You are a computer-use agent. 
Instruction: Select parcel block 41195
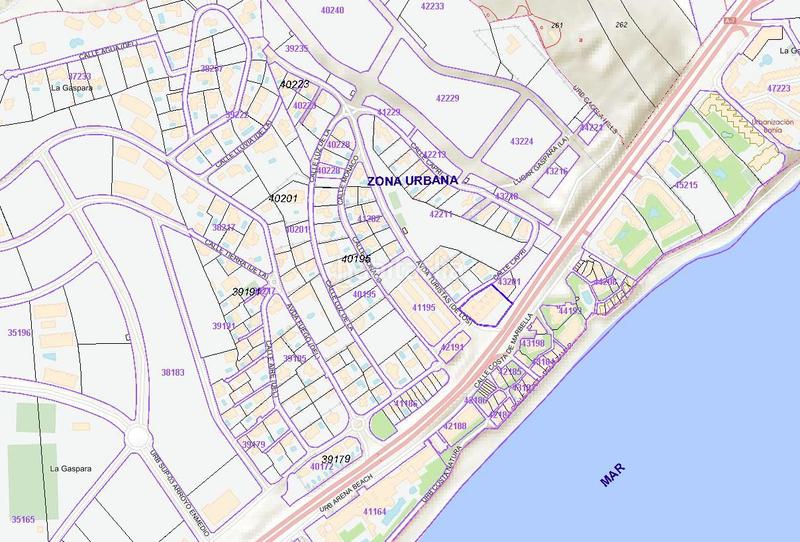(x=422, y=309)
